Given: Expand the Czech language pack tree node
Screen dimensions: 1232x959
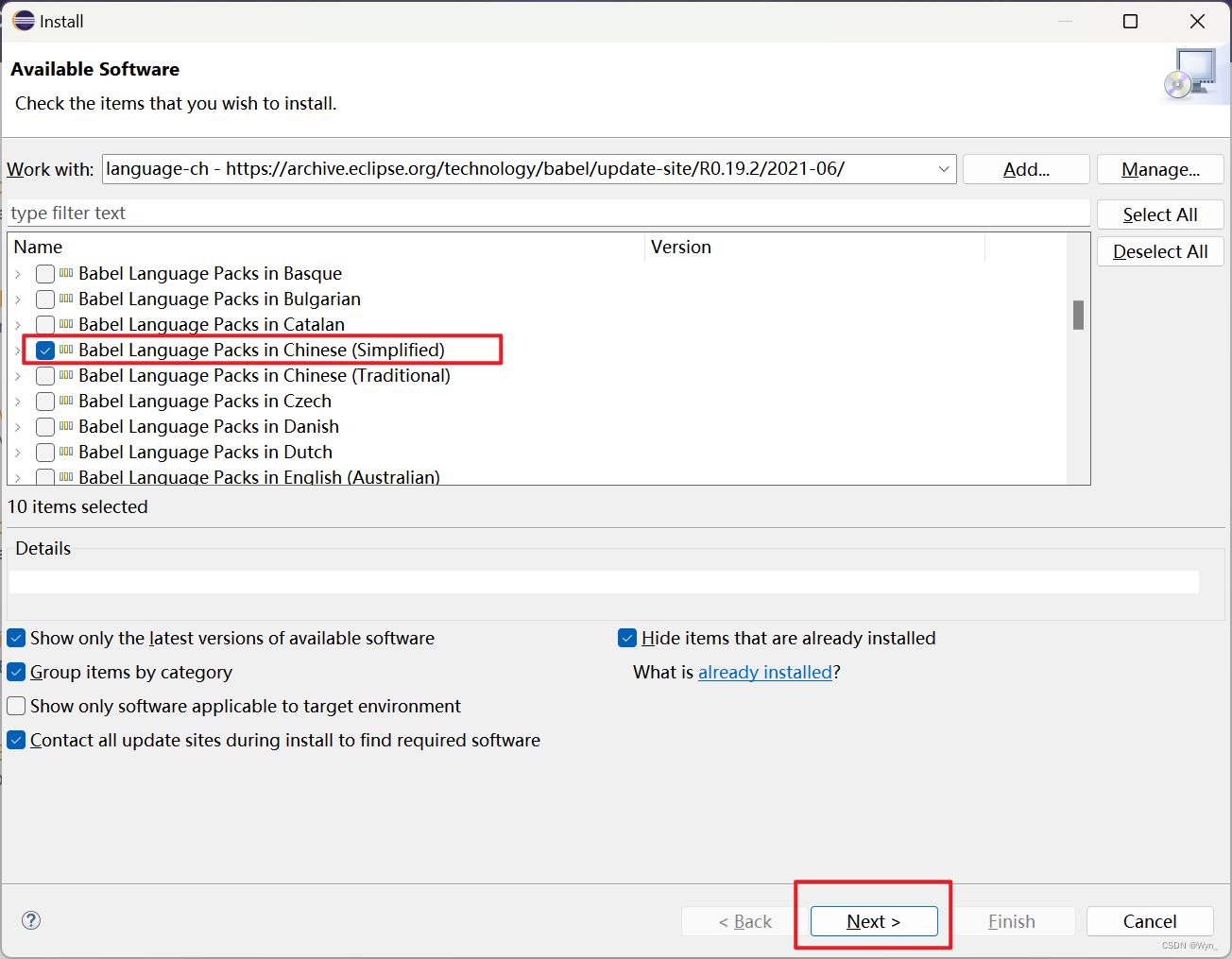Looking at the screenshot, I should pos(18,402).
